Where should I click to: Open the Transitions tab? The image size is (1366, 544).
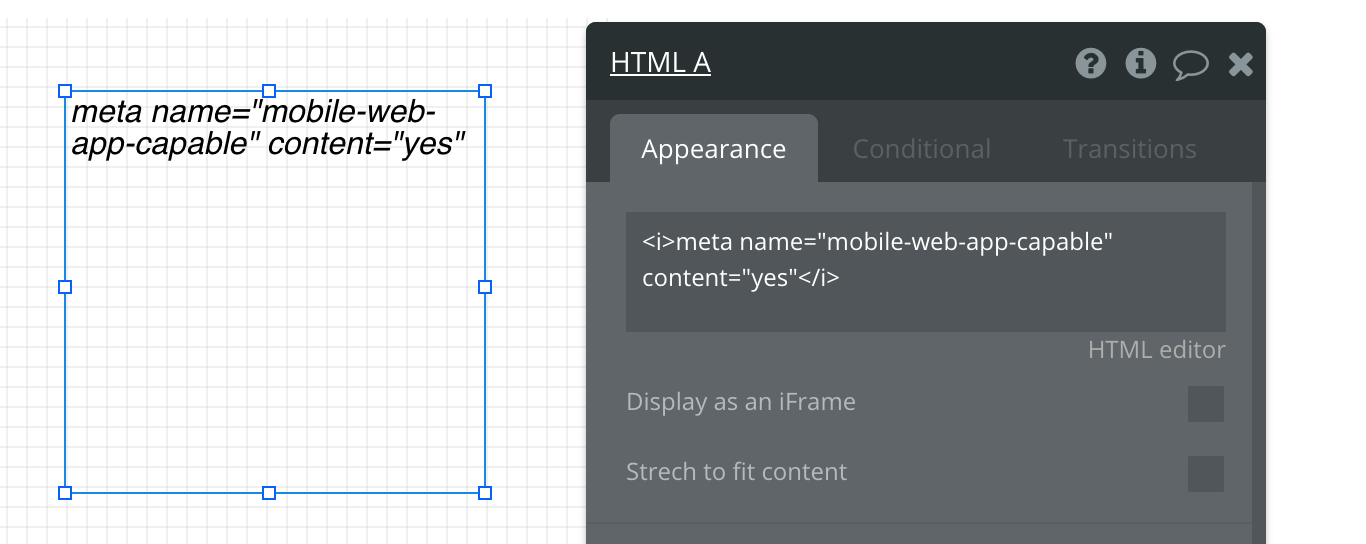(1129, 149)
